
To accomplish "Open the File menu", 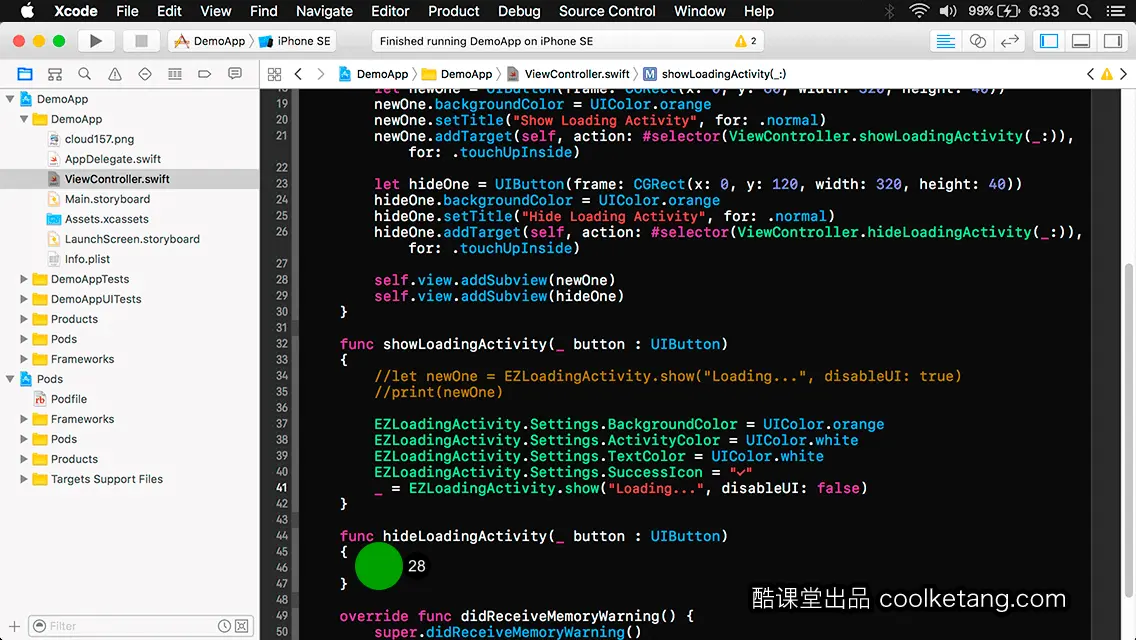I will (127, 11).
